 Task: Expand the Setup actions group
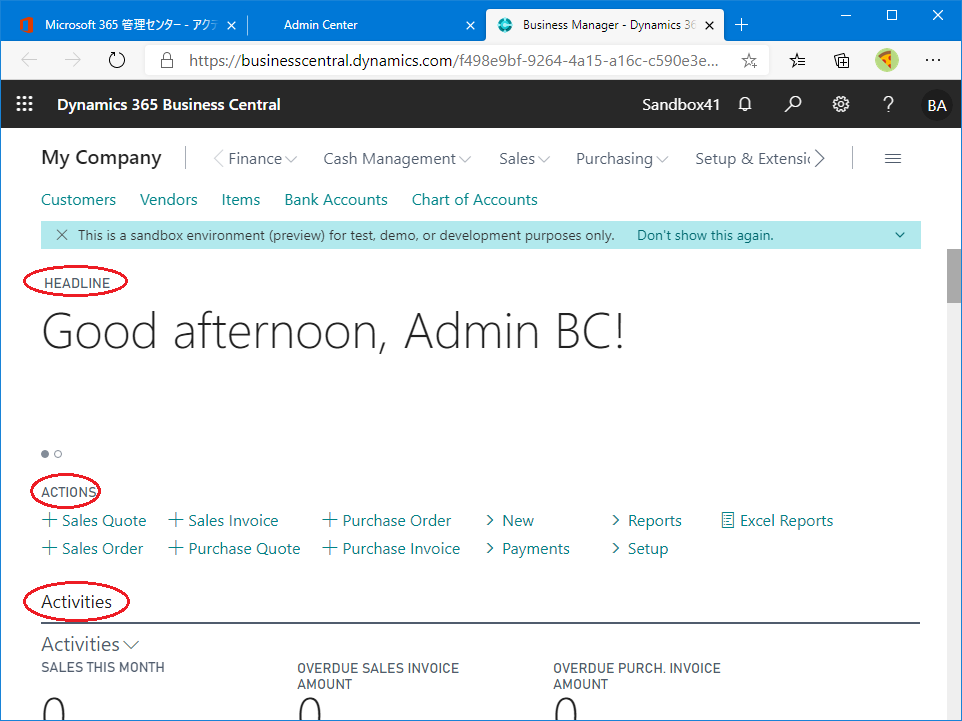coord(640,549)
